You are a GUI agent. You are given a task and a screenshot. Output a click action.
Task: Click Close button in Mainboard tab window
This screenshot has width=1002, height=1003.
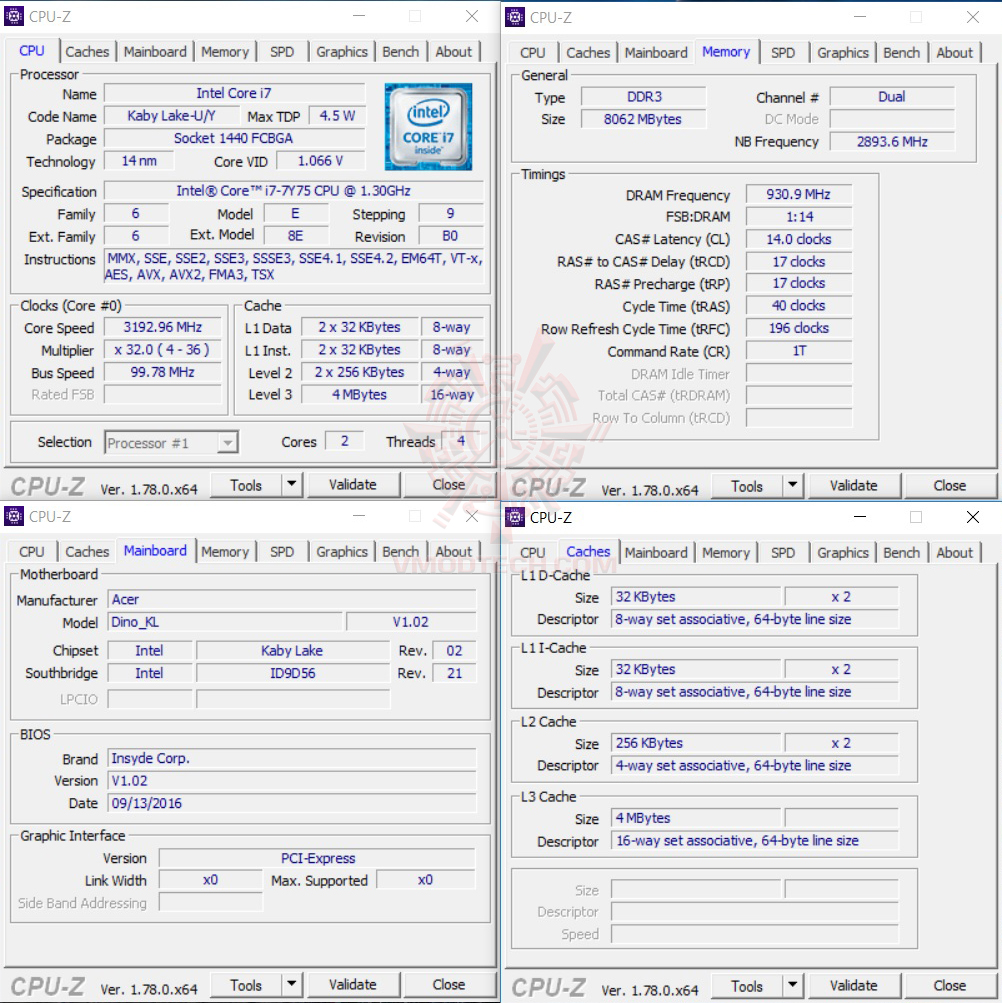(x=449, y=985)
